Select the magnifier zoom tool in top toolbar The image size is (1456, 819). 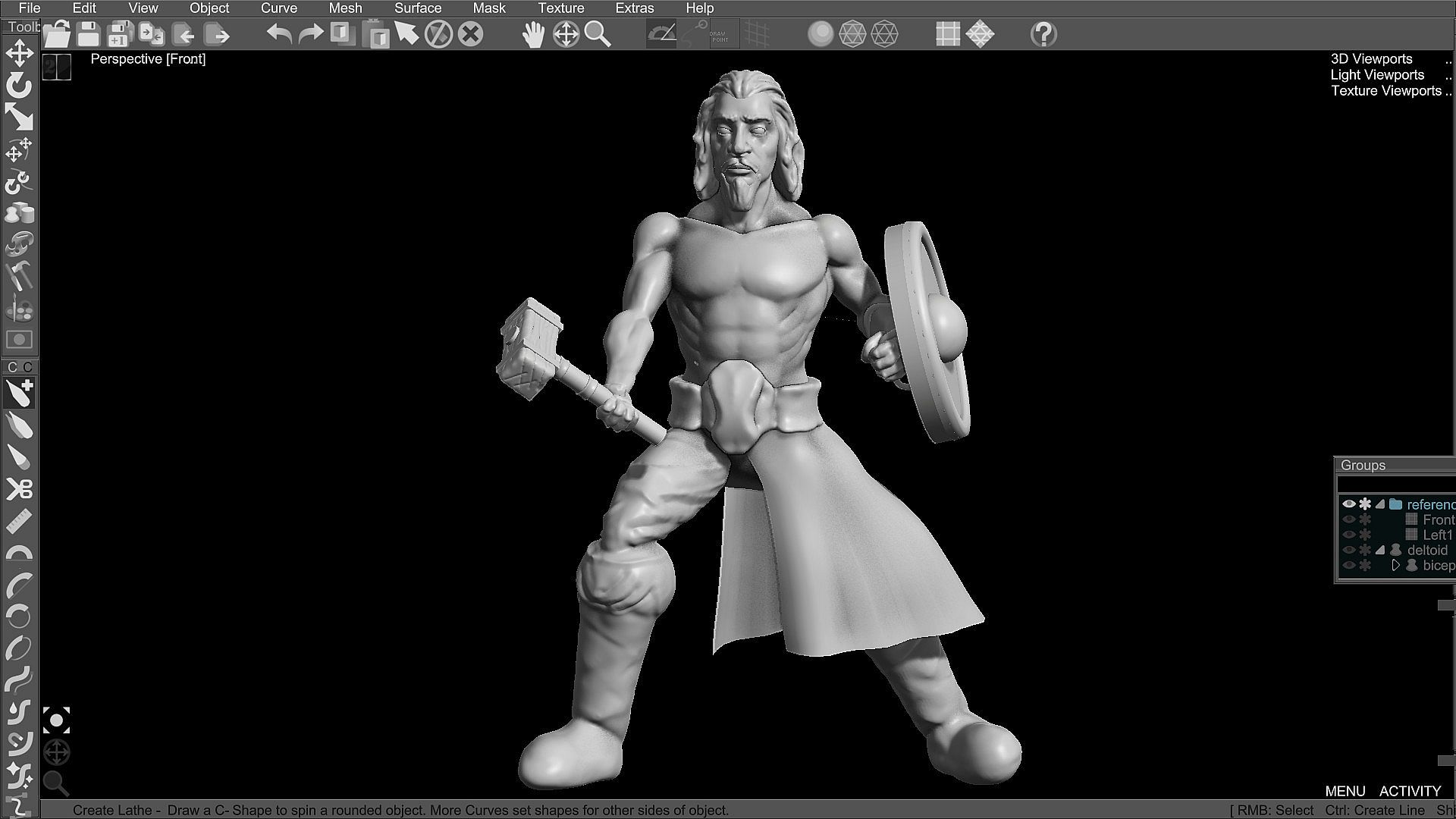[x=598, y=34]
